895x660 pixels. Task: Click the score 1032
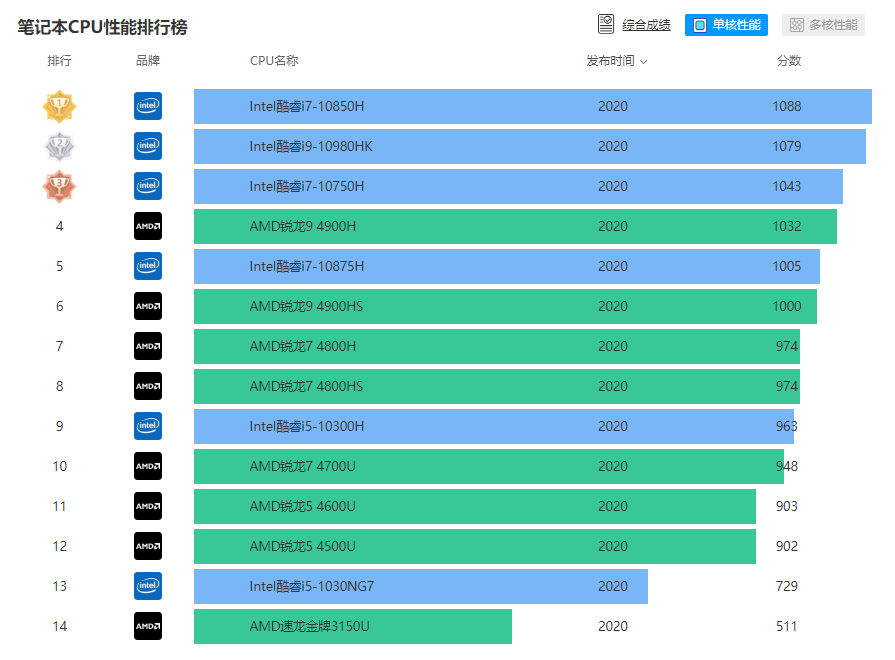(x=787, y=226)
